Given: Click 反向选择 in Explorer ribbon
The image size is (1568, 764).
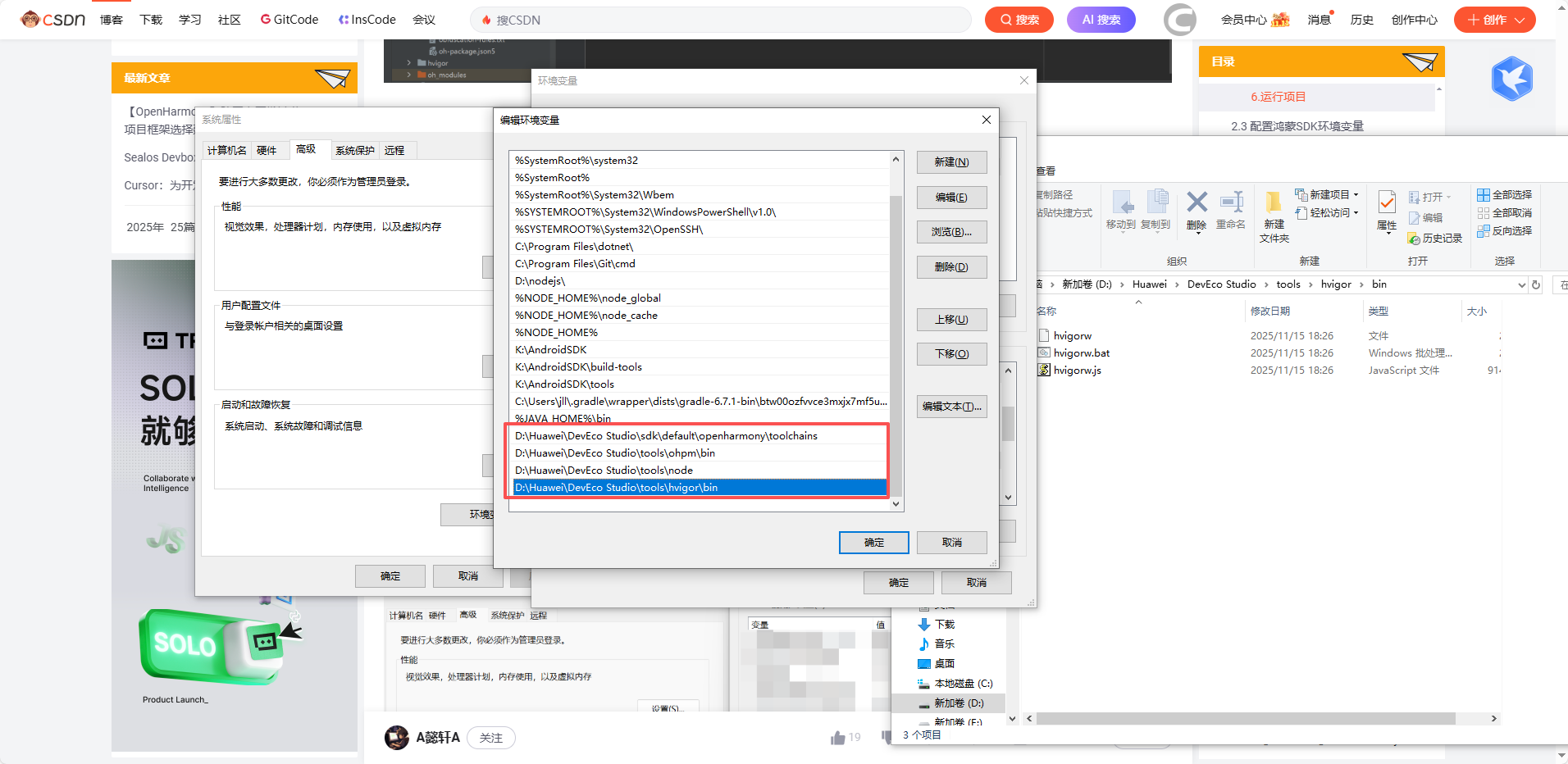Looking at the screenshot, I should [x=1505, y=231].
